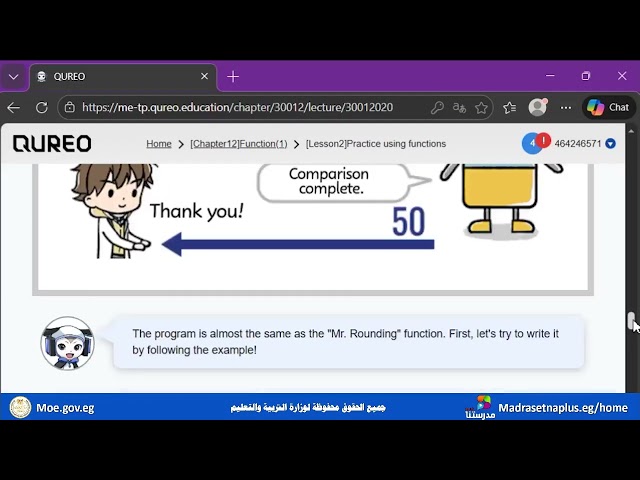Open the tab list chevron dropdown
This screenshot has height=480, width=640.
(13, 77)
